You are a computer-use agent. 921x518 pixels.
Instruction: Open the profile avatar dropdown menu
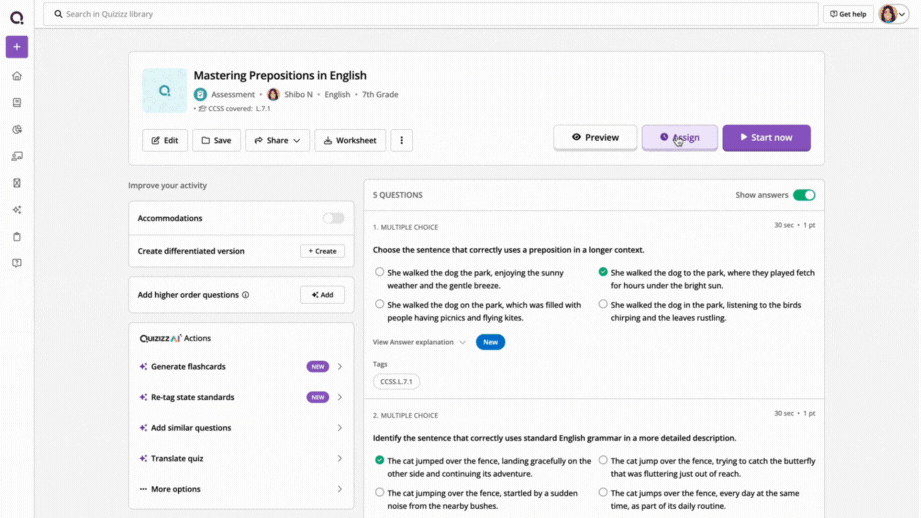coord(893,14)
